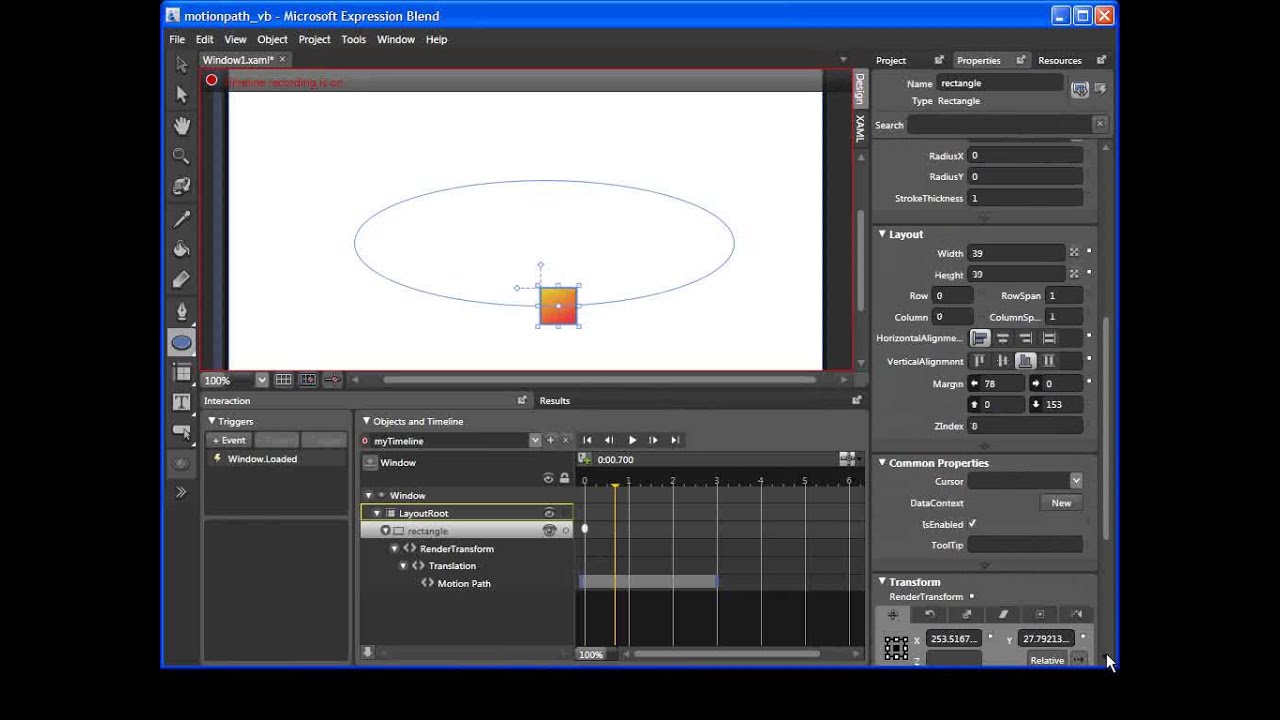
Task: Click the yellow playhead marker
Action: click(x=615, y=485)
